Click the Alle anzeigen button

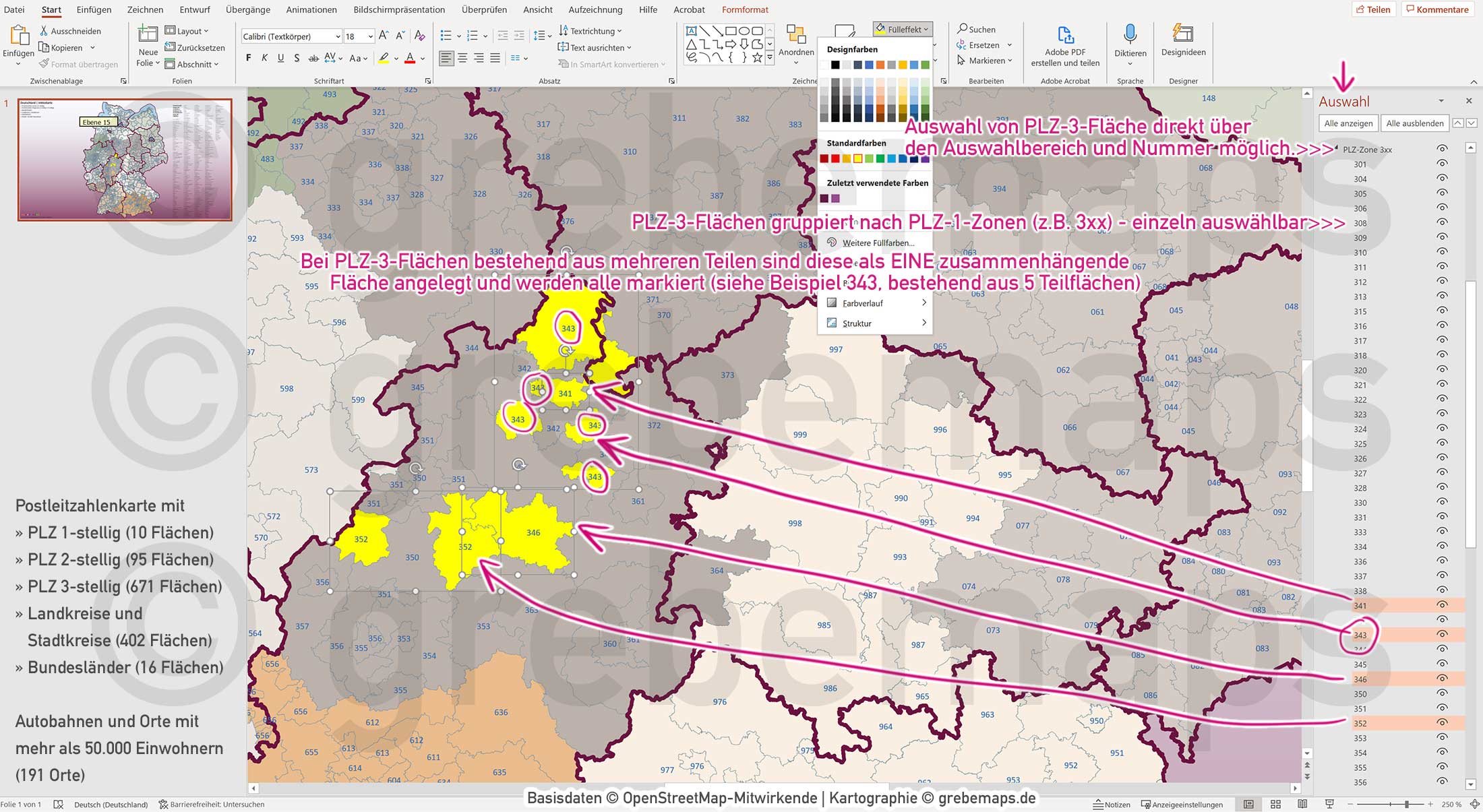coord(1348,123)
